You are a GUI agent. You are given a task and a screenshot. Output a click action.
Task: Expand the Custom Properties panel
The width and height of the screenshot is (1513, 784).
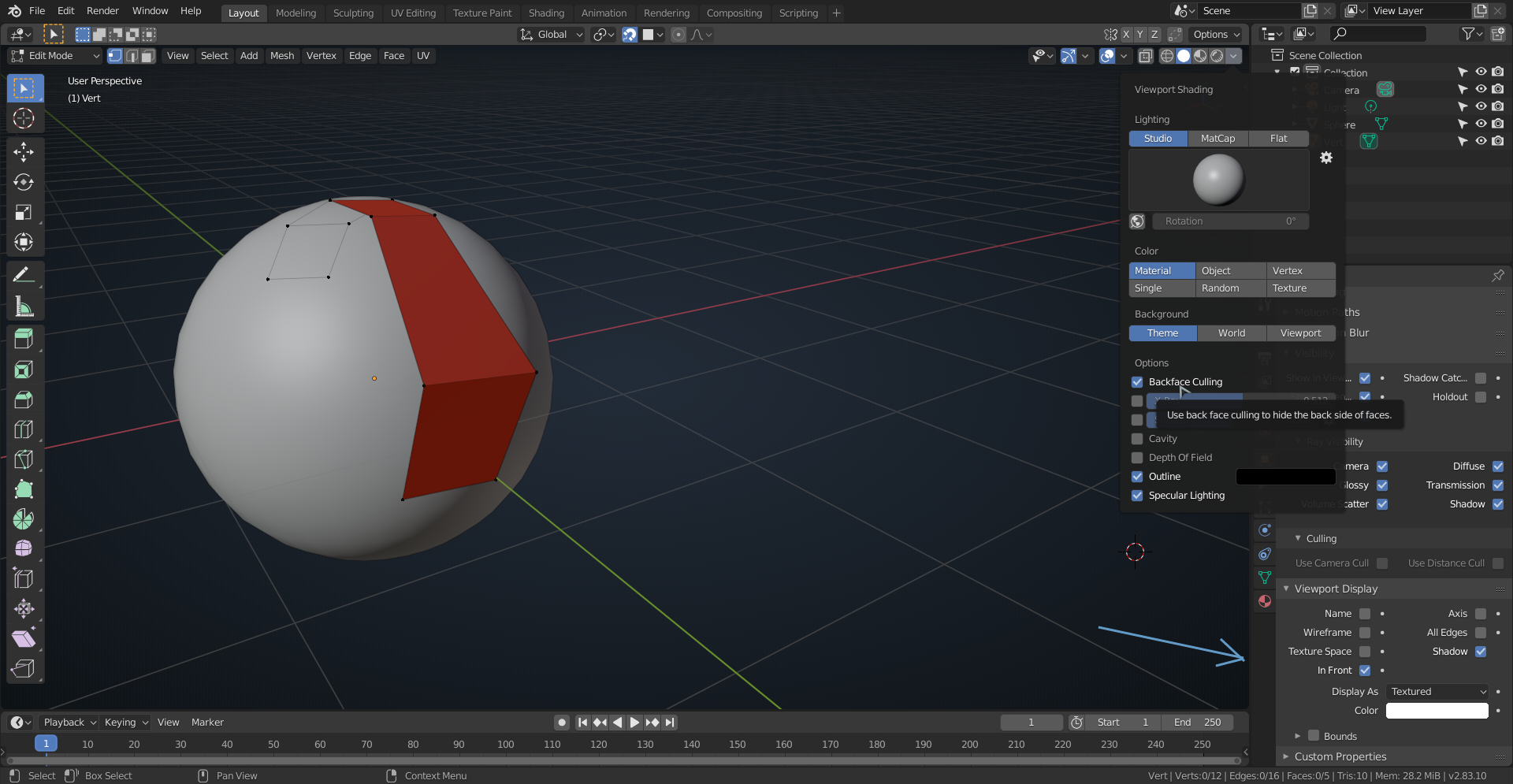pyautogui.click(x=1286, y=757)
